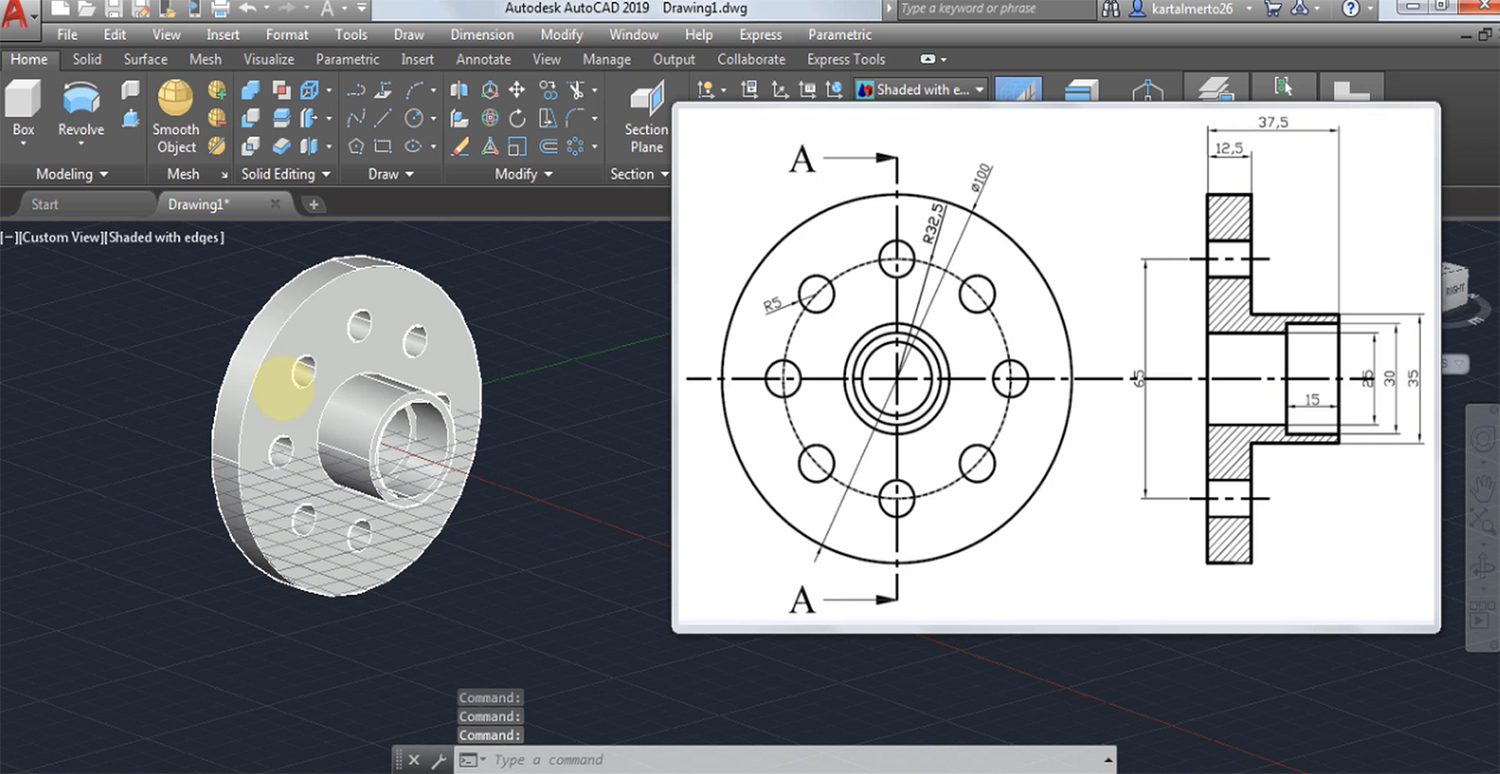This screenshot has height=774, width=1500.
Task: Click the Refine Mesh icon
Action: point(217,146)
